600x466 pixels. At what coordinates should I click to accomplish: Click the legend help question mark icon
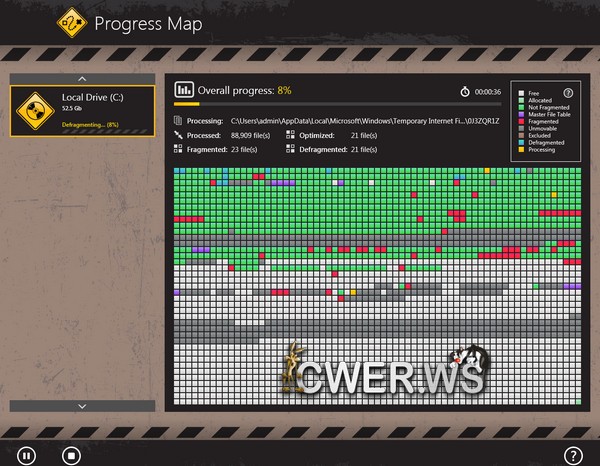point(568,92)
